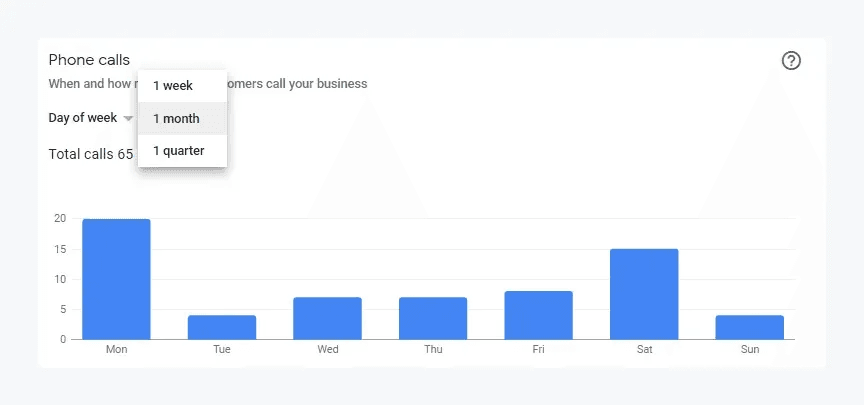Click the Tuesday bar in chart
This screenshot has width=864, height=405.
(x=222, y=327)
